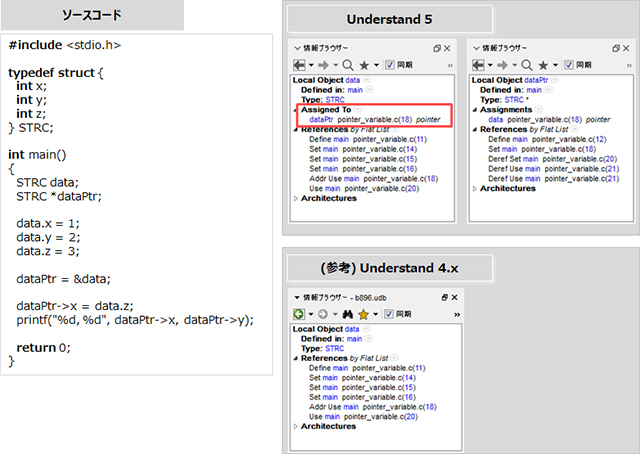Screen dimensions: 640x454
Task: Click grey forward button in Understand 4.x panel
Action: pyautogui.click(x=322, y=314)
